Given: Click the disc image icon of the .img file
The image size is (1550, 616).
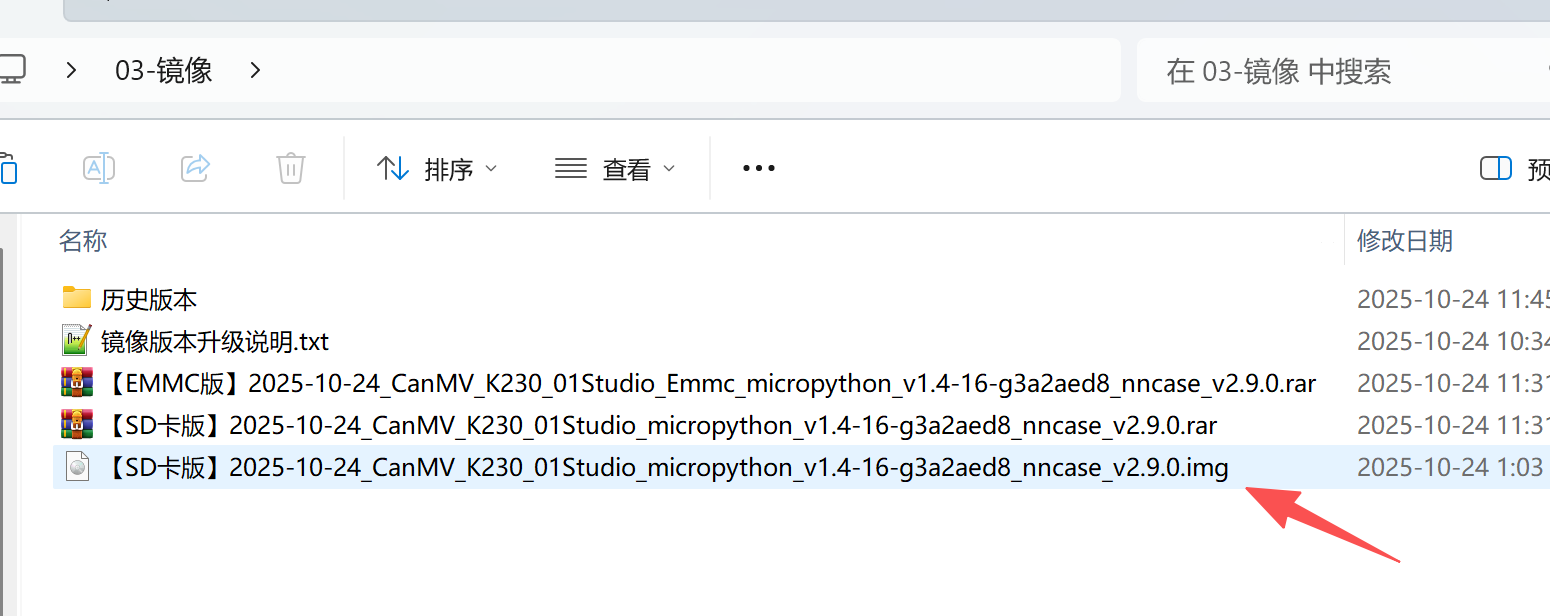Looking at the screenshot, I should point(77,467).
